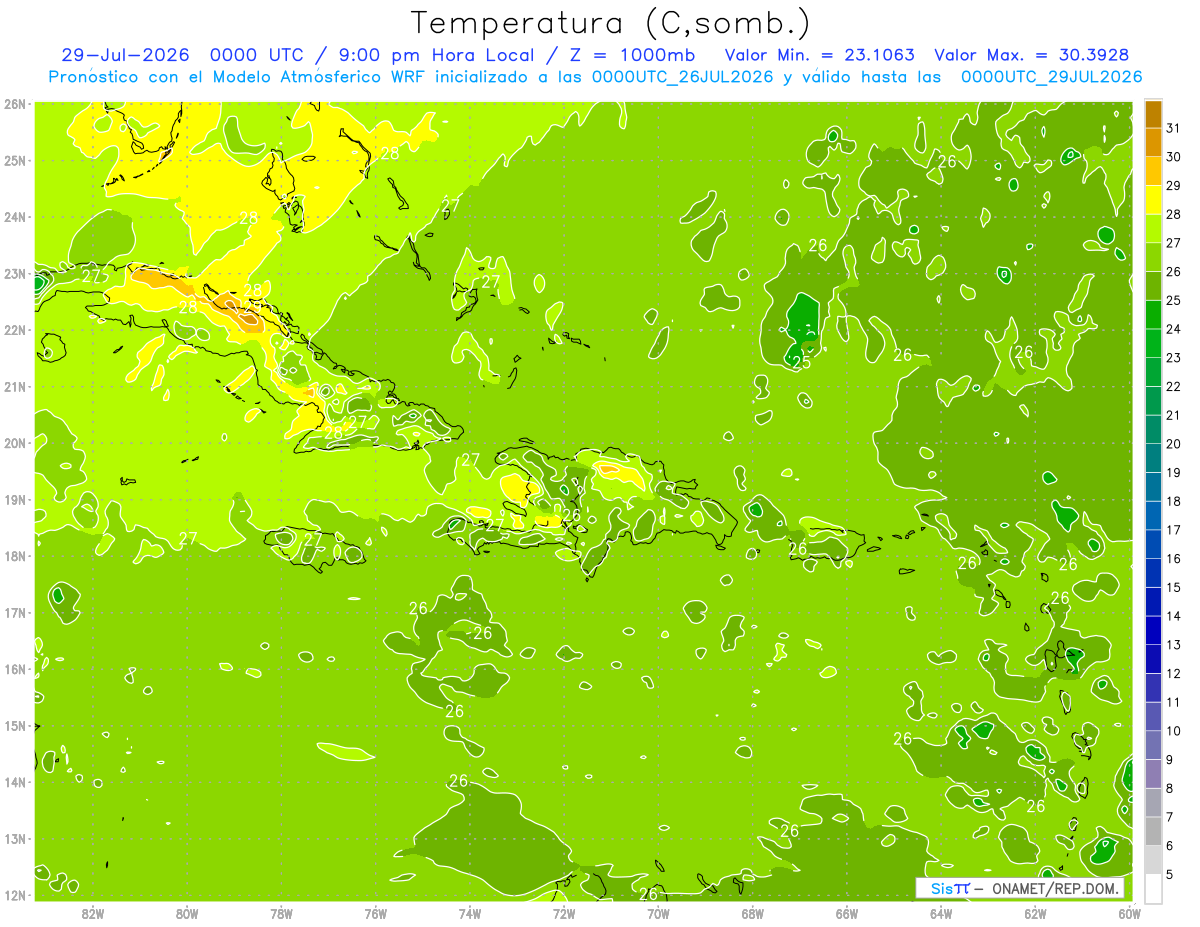Click the colorbar label '10'
Screen dimensions: 1200x927
point(1174,731)
